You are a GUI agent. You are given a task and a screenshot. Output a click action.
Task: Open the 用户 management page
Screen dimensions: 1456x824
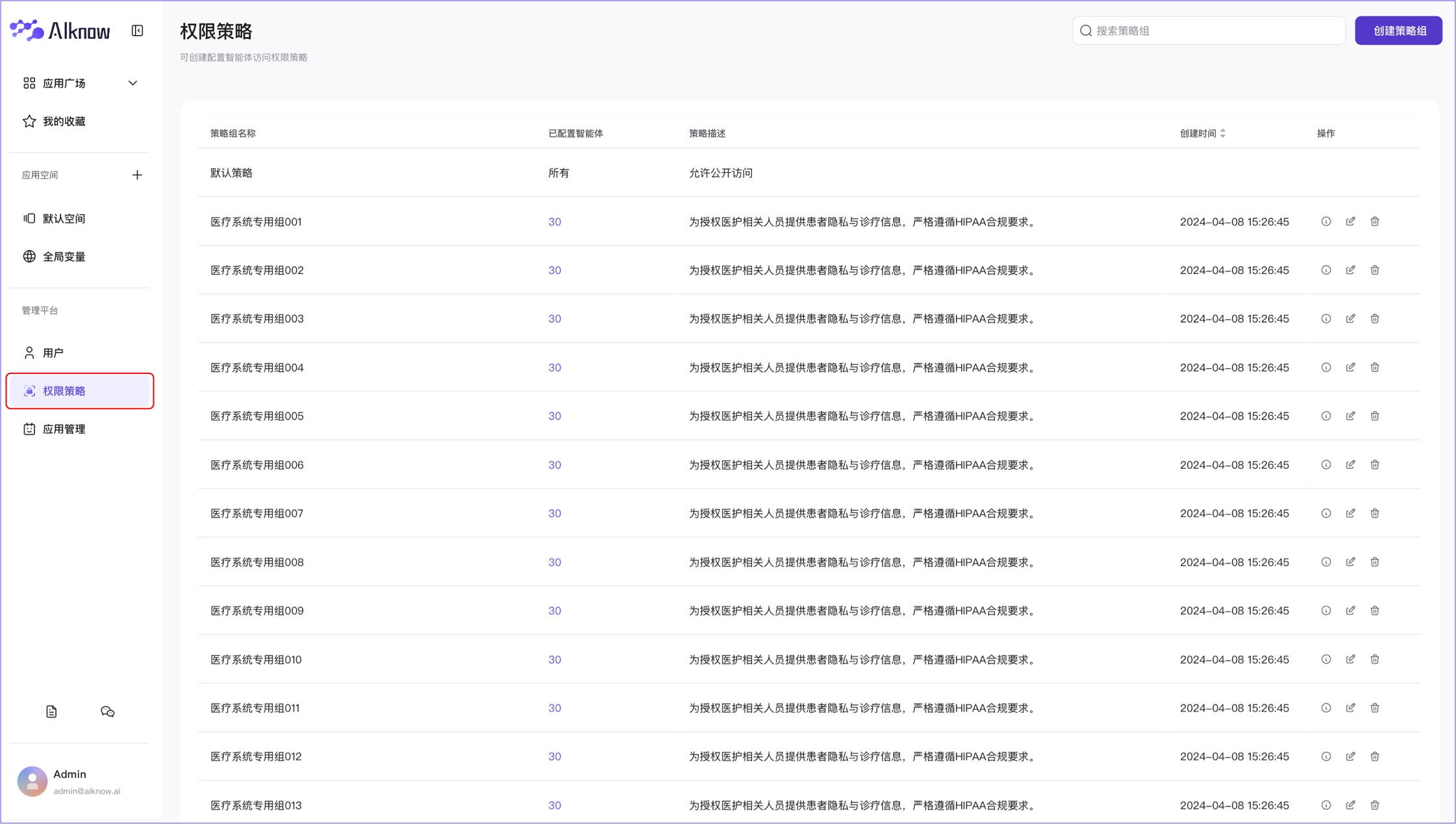(53, 353)
